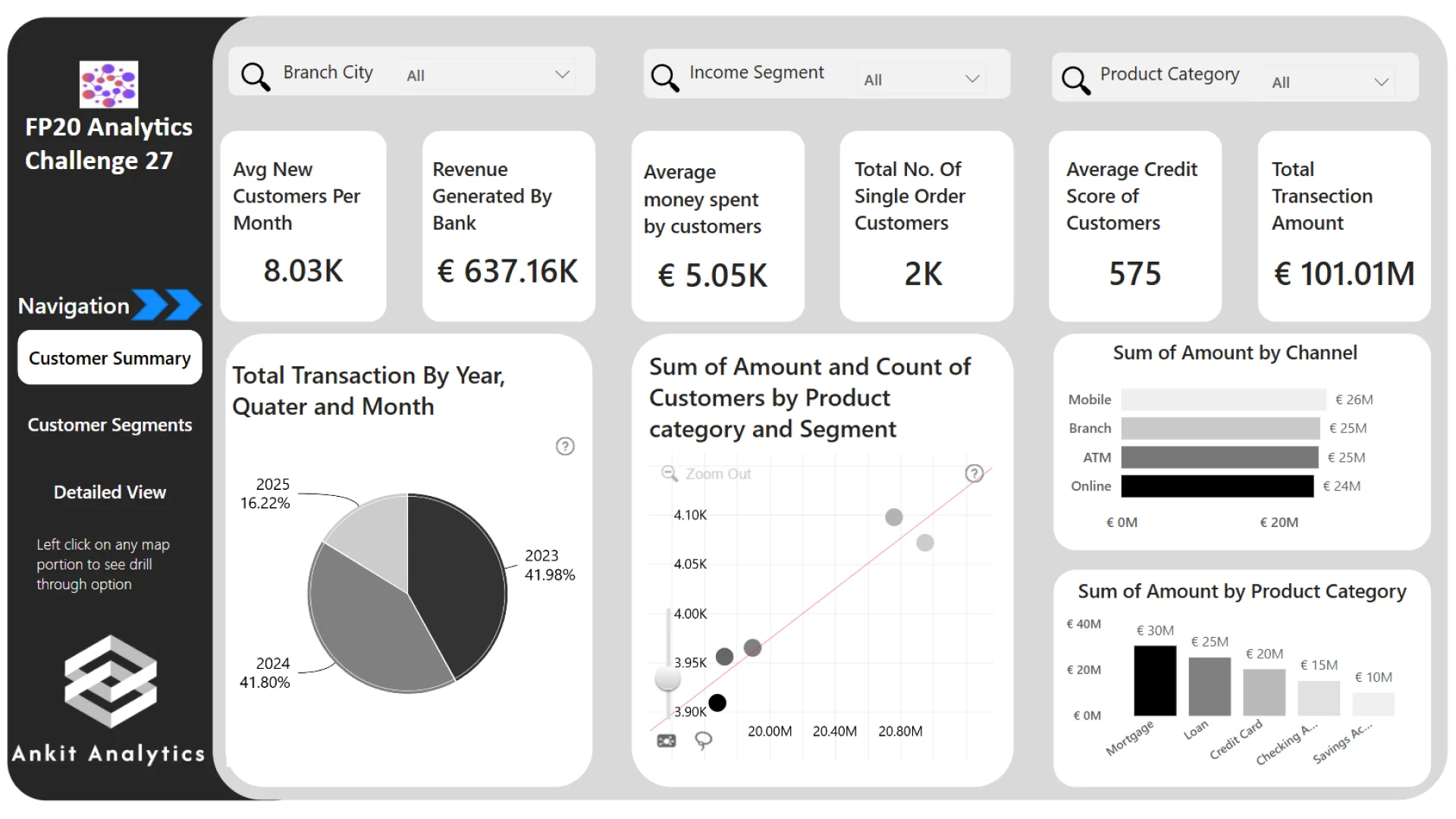
Task: Click the FP20 Analytics colorful logo
Action: [x=108, y=84]
